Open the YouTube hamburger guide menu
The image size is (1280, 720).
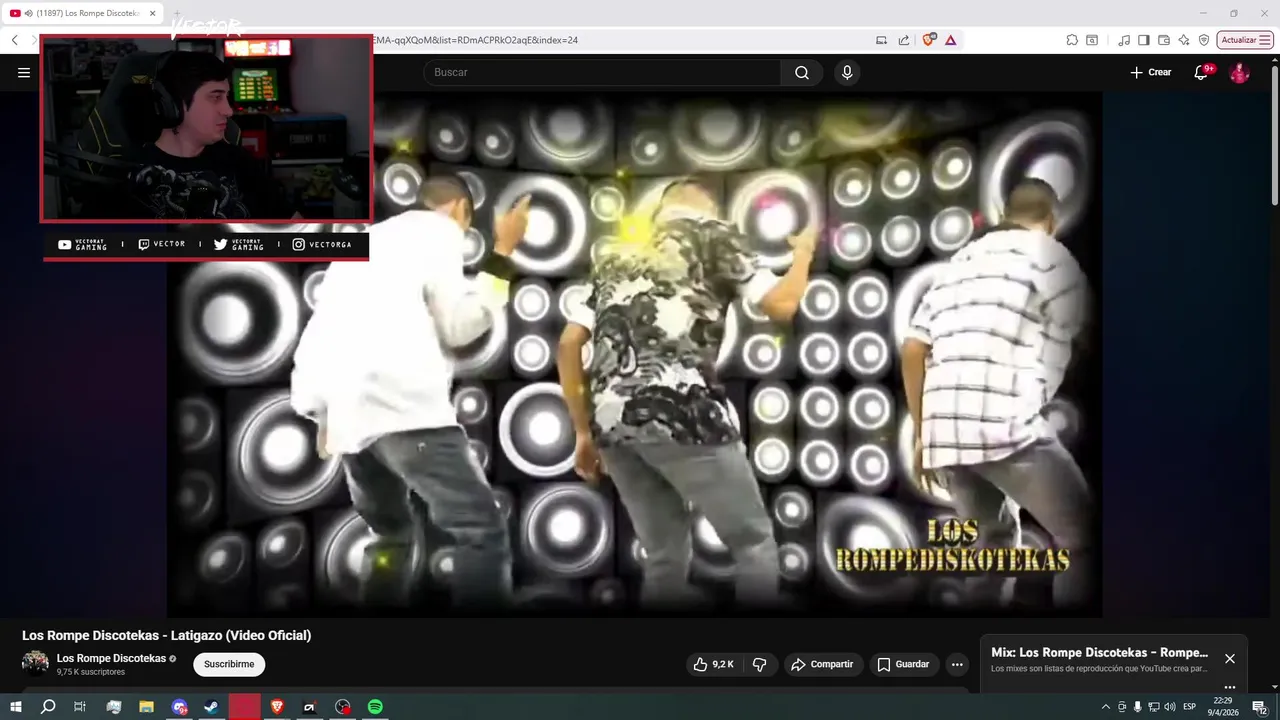tap(24, 72)
